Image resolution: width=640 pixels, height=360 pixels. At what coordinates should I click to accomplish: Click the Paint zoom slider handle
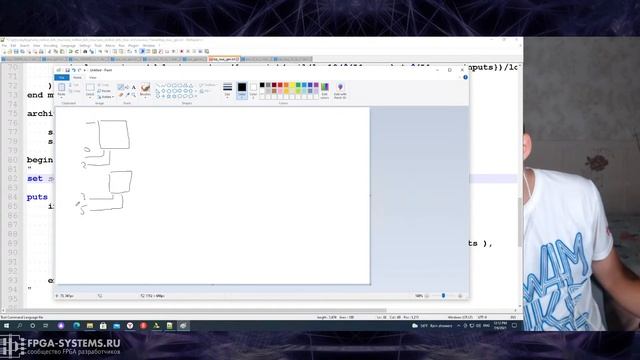(x=443, y=296)
